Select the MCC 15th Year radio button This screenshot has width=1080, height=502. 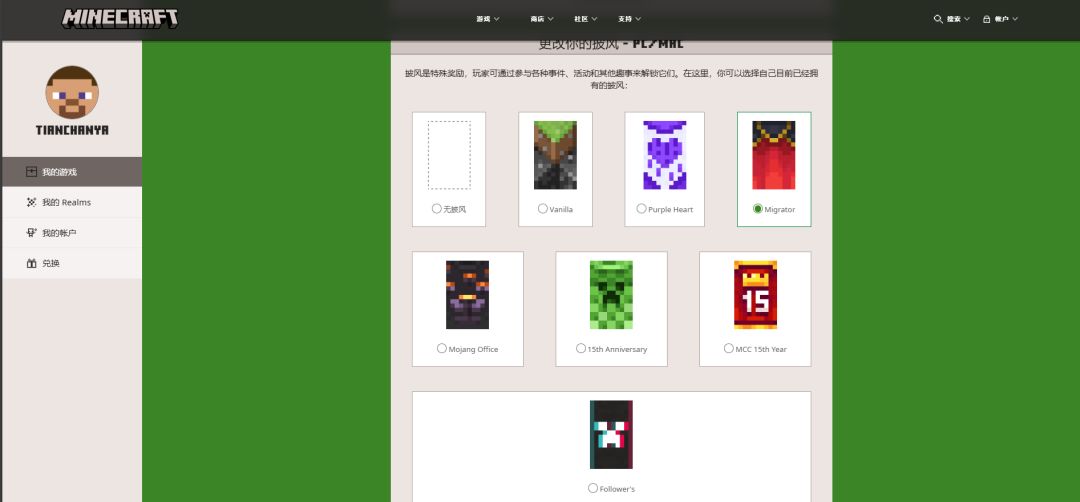click(x=729, y=348)
